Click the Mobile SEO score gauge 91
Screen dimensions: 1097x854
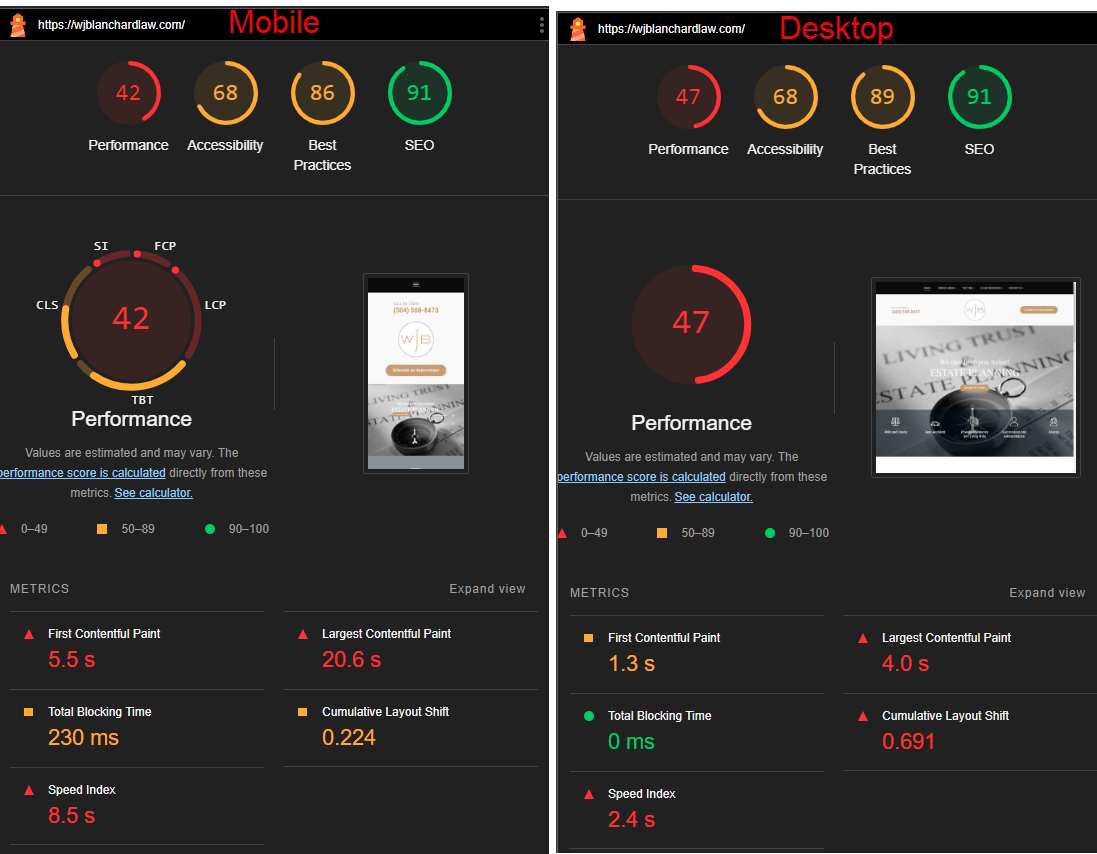pyautogui.click(x=419, y=93)
